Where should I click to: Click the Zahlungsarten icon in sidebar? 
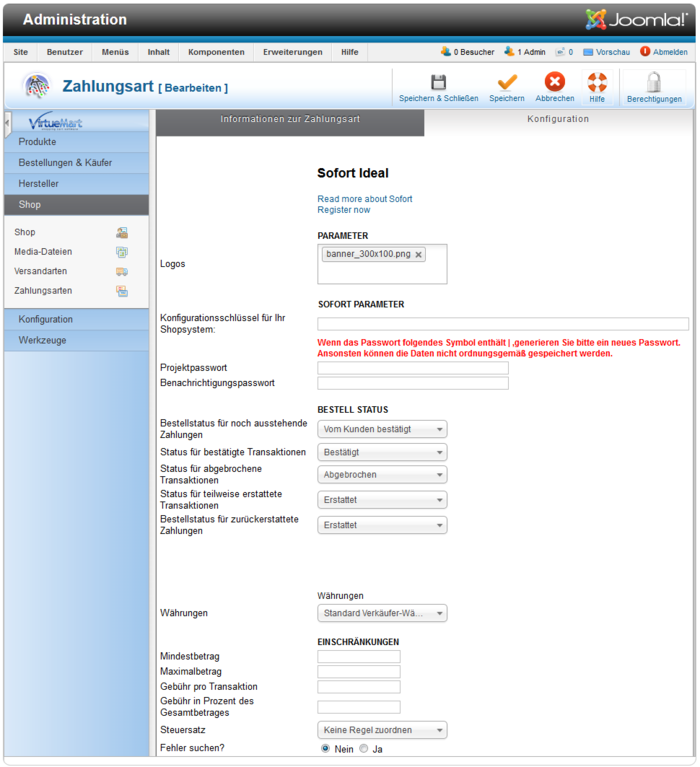point(122,291)
